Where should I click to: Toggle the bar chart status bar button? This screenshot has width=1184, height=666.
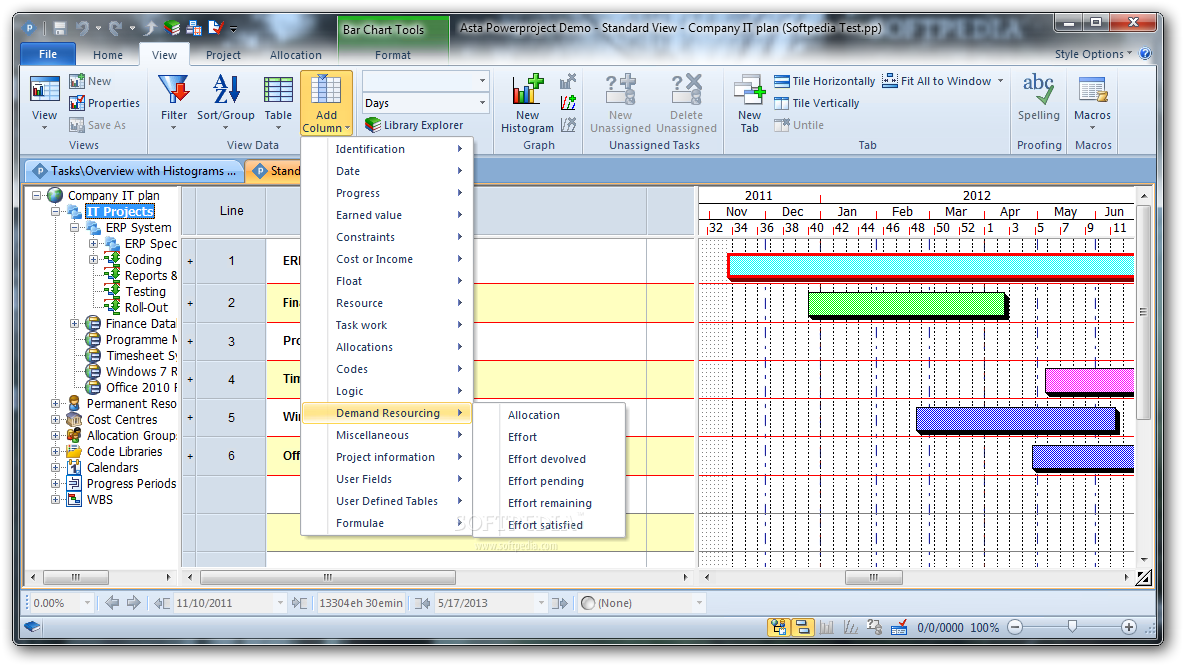[x=802, y=627]
